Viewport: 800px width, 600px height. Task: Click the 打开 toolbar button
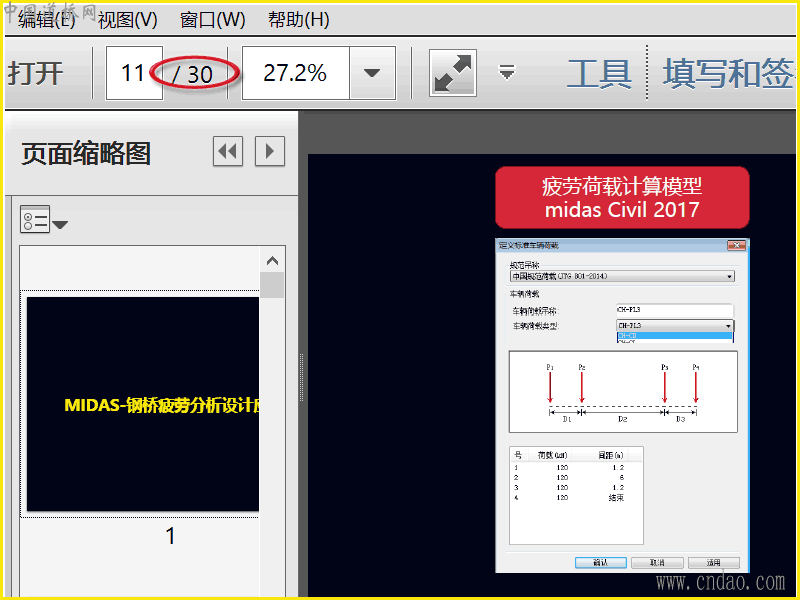35,73
